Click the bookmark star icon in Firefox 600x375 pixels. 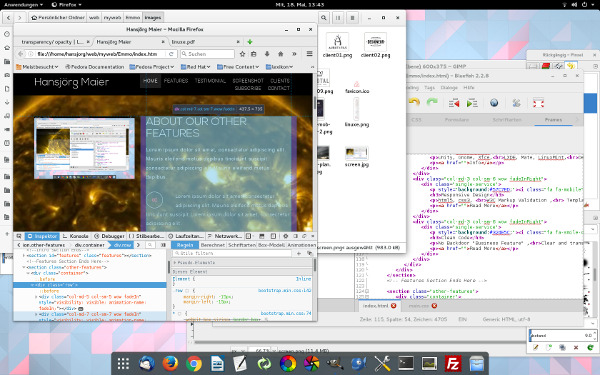click(242, 54)
